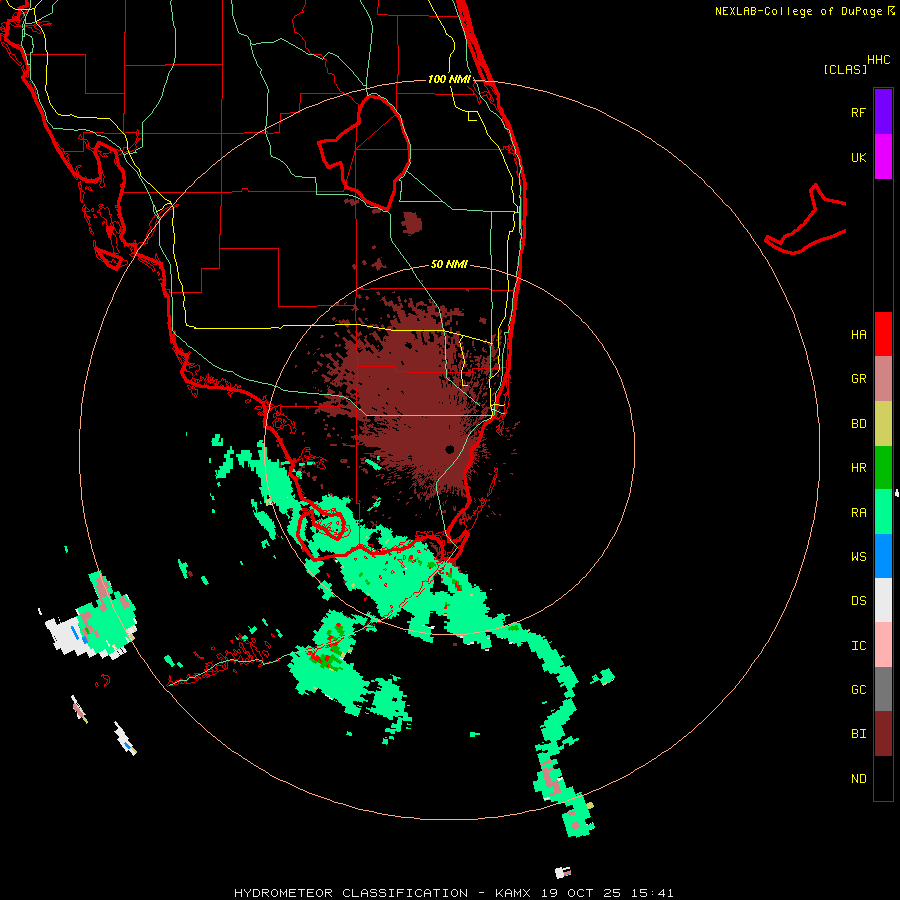This screenshot has width=900, height=900.
Task: Click the "19 OCT 25" date stamp
Action: pyautogui.click(x=581, y=893)
